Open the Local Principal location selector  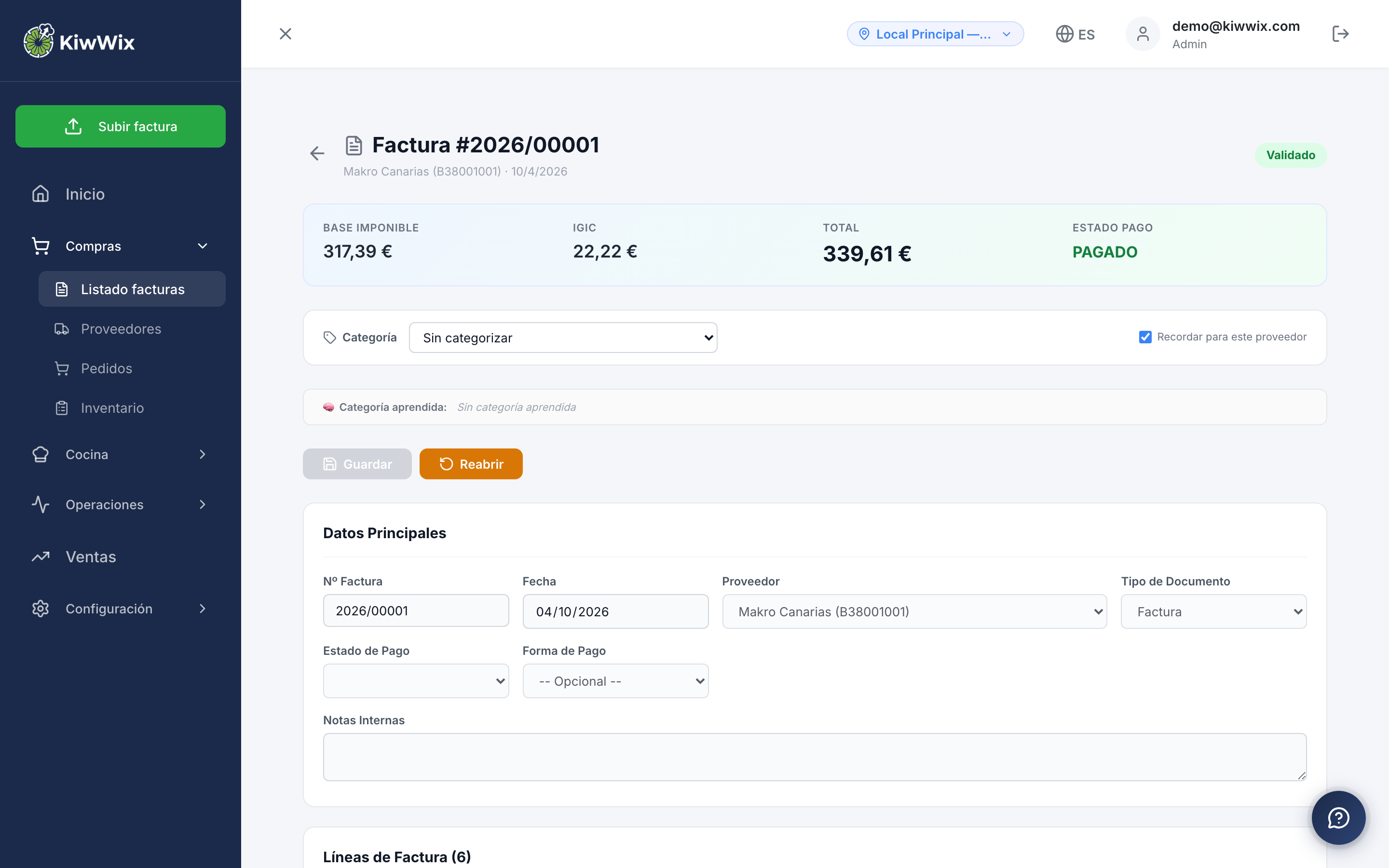pyautogui.click(x=934, y=34)
